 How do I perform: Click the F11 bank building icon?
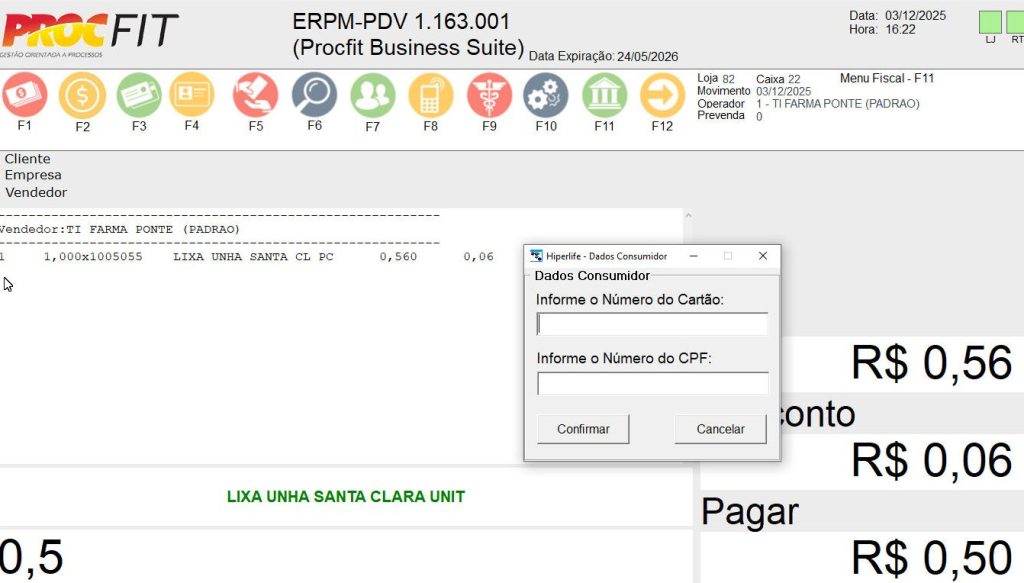(x=604, y=95)
